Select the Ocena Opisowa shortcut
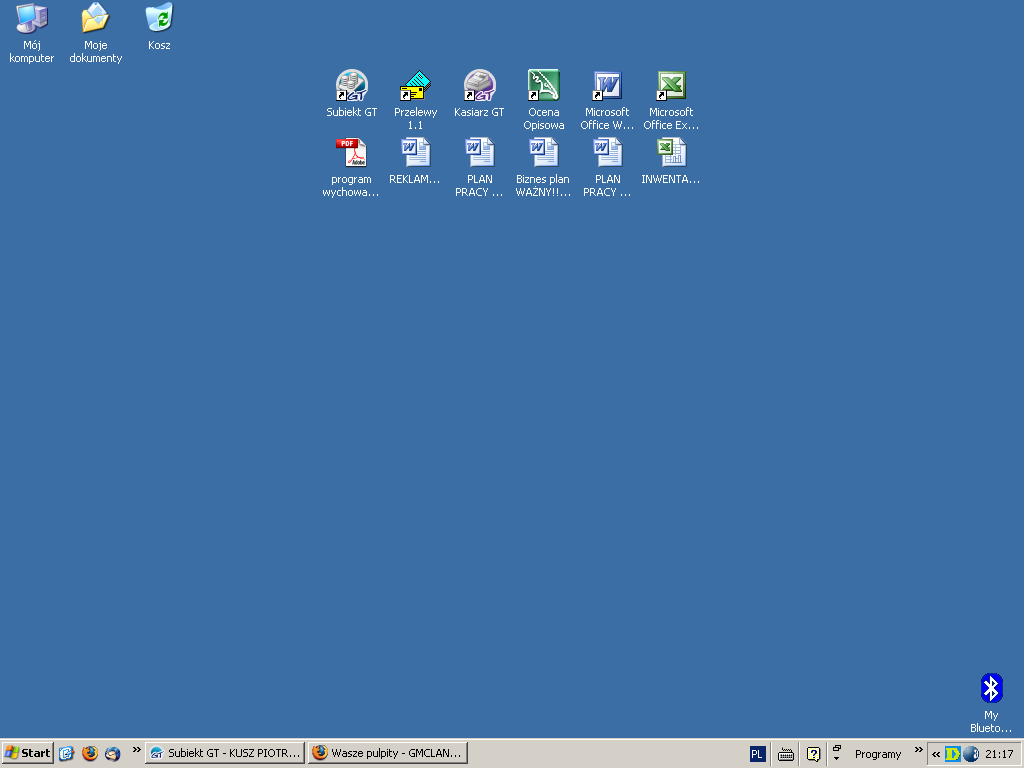 pos(543,87)
